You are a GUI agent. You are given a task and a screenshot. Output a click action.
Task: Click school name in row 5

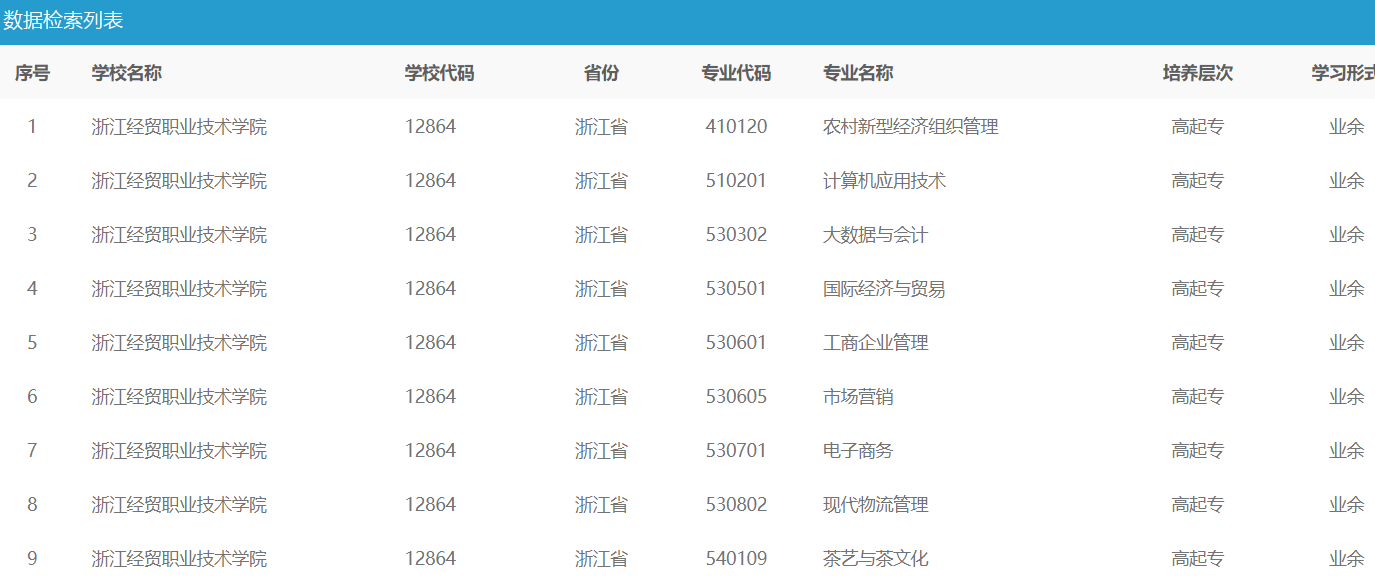tap(179, 343)
